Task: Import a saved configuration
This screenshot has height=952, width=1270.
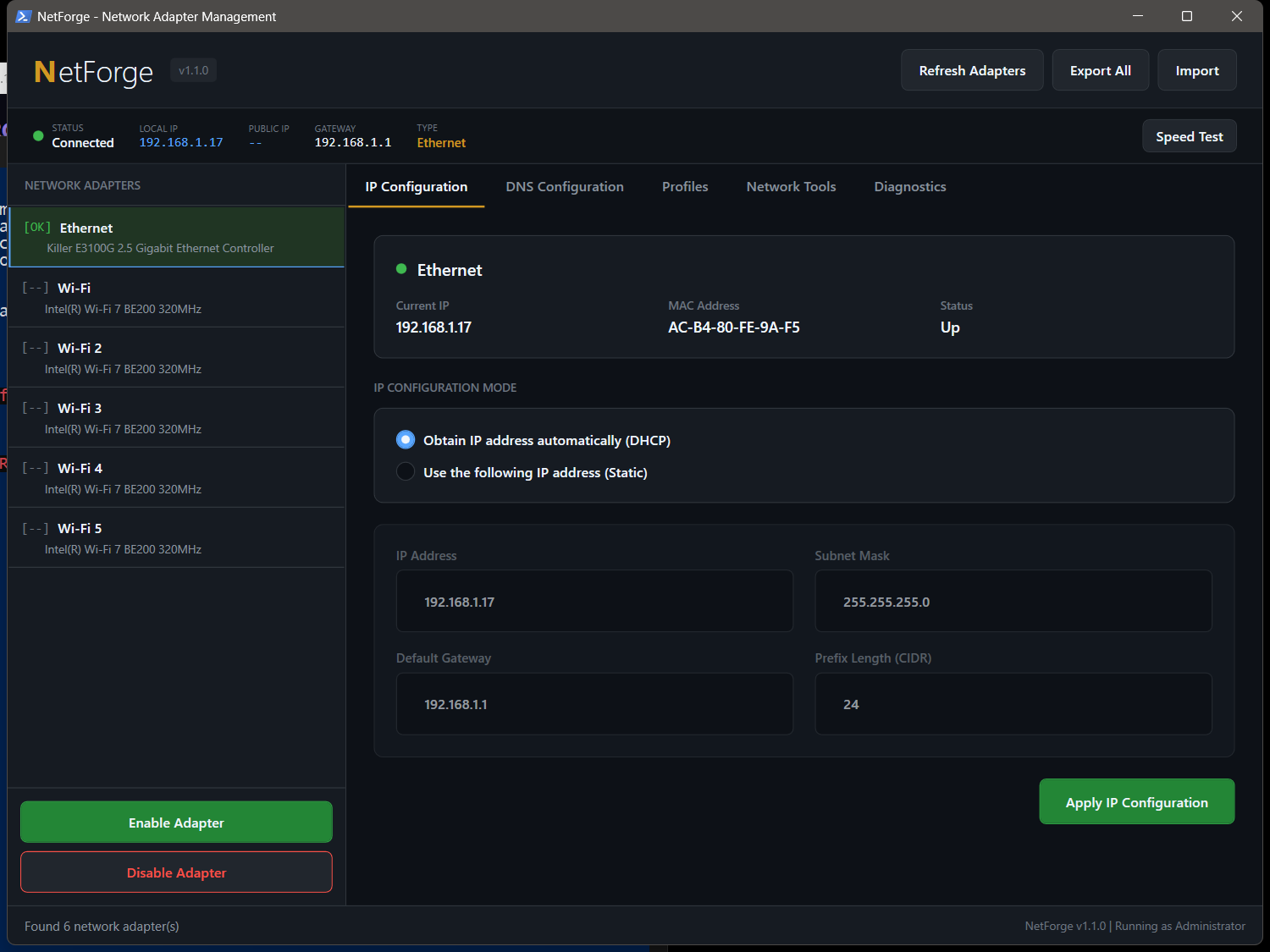Action: (x=1196, y=70)
